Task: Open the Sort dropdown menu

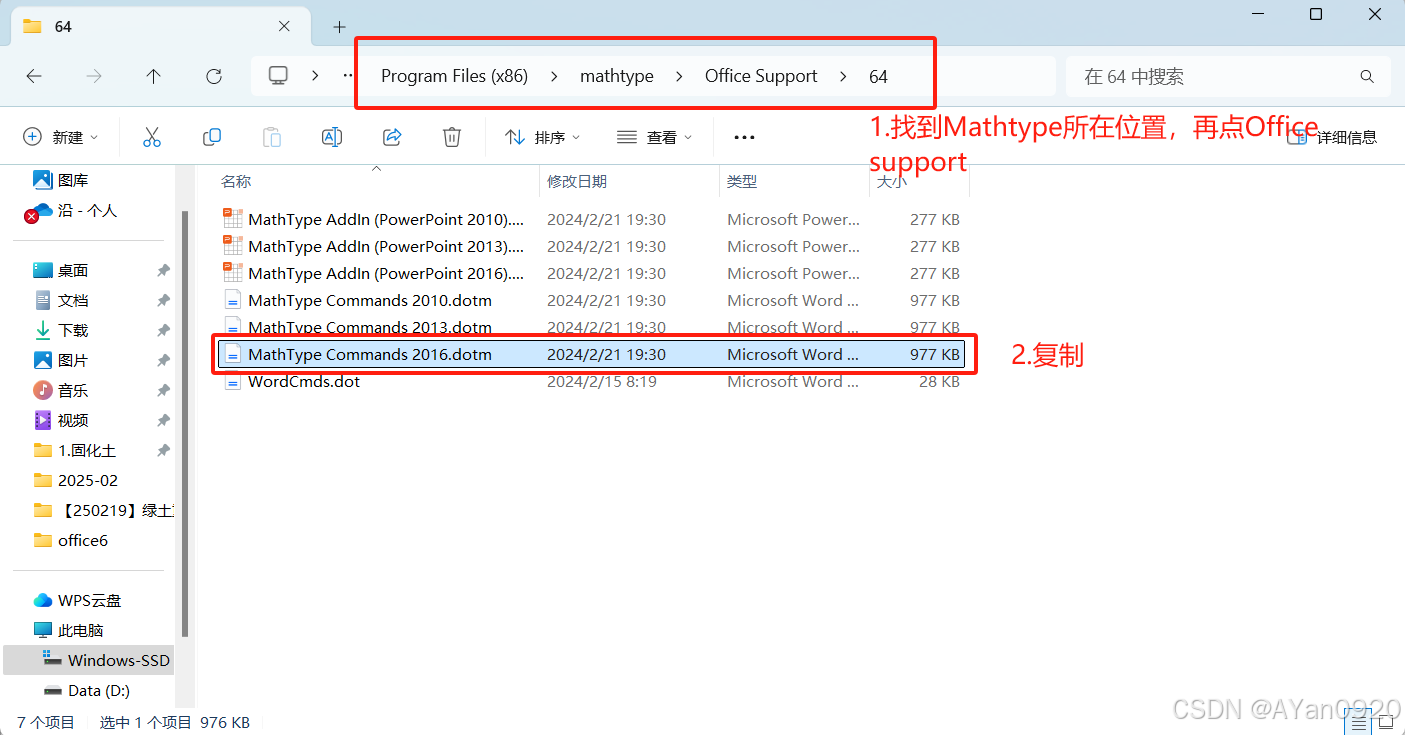Action: (543, 137)
